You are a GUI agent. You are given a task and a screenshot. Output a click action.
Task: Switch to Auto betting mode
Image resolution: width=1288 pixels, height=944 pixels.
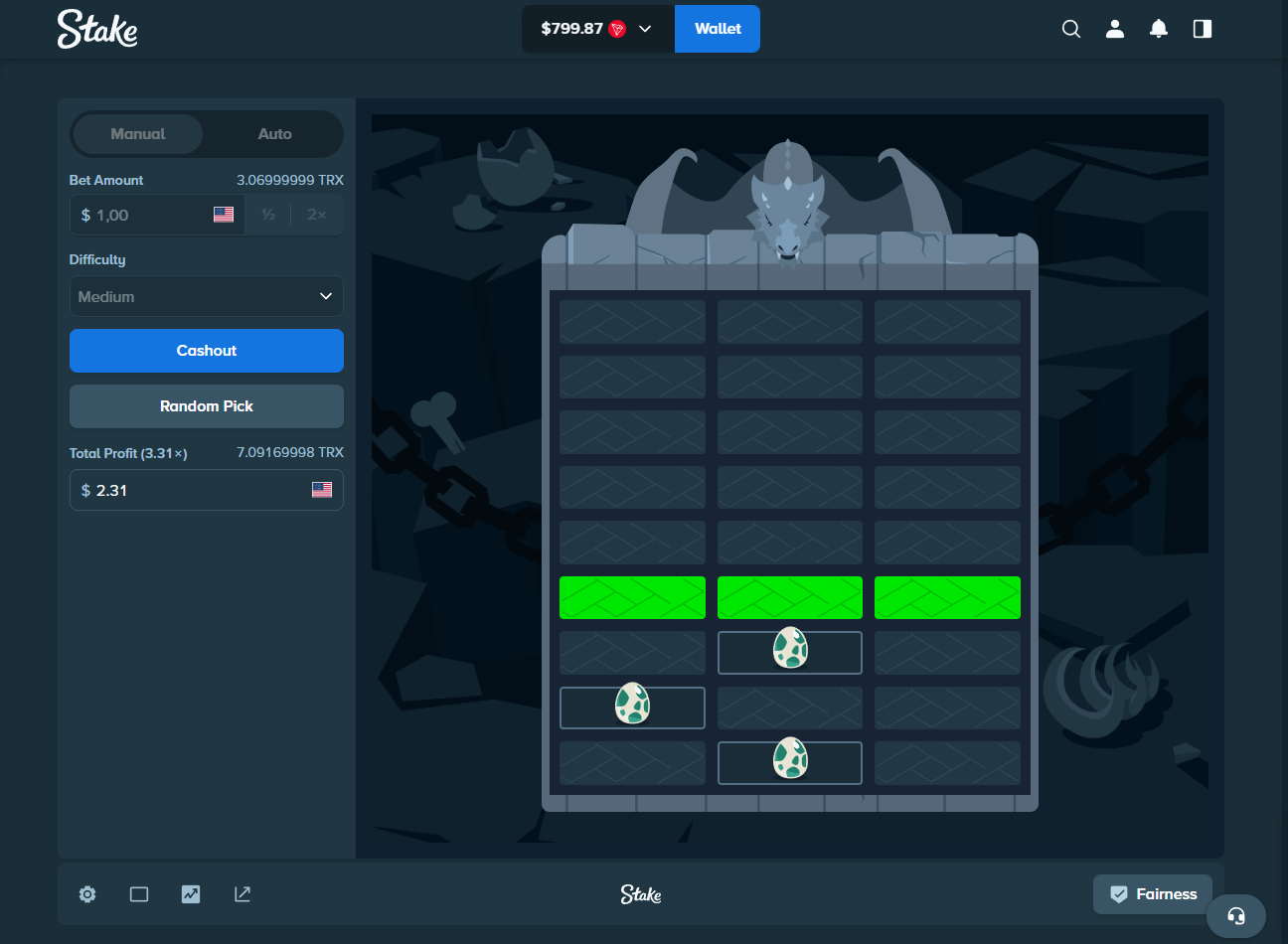pyautogui.click(x=275, y=134)
